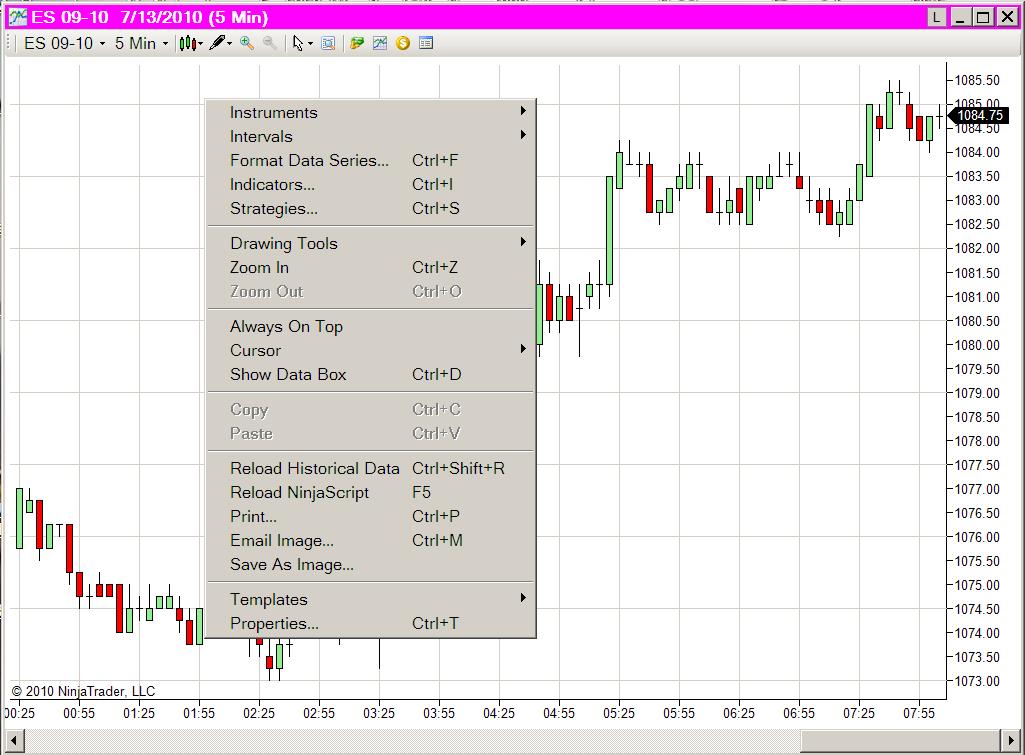Click the L link button in title bar

click(937, 17)
